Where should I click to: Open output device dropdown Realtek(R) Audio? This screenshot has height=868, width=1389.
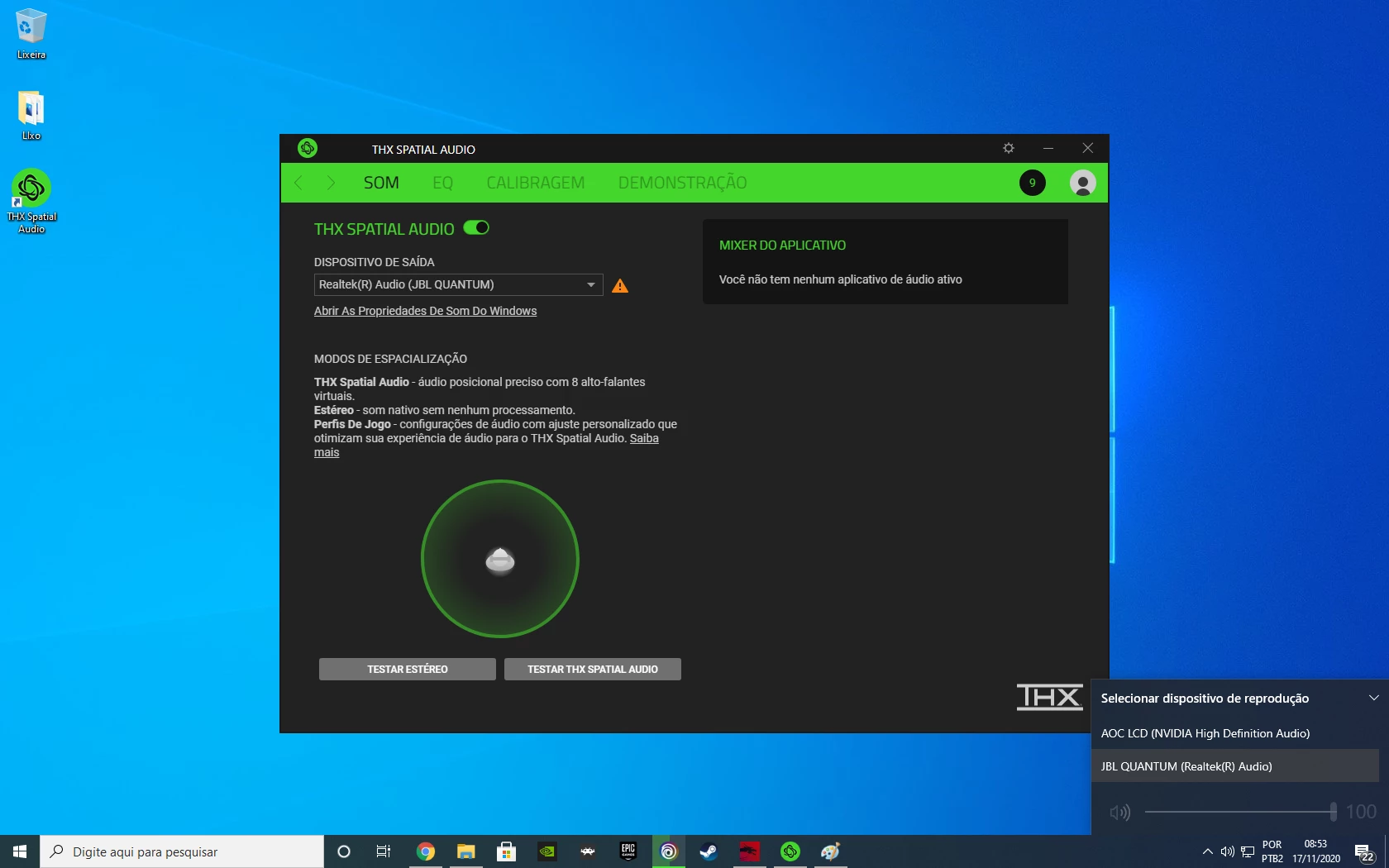(x=458, y=284)
